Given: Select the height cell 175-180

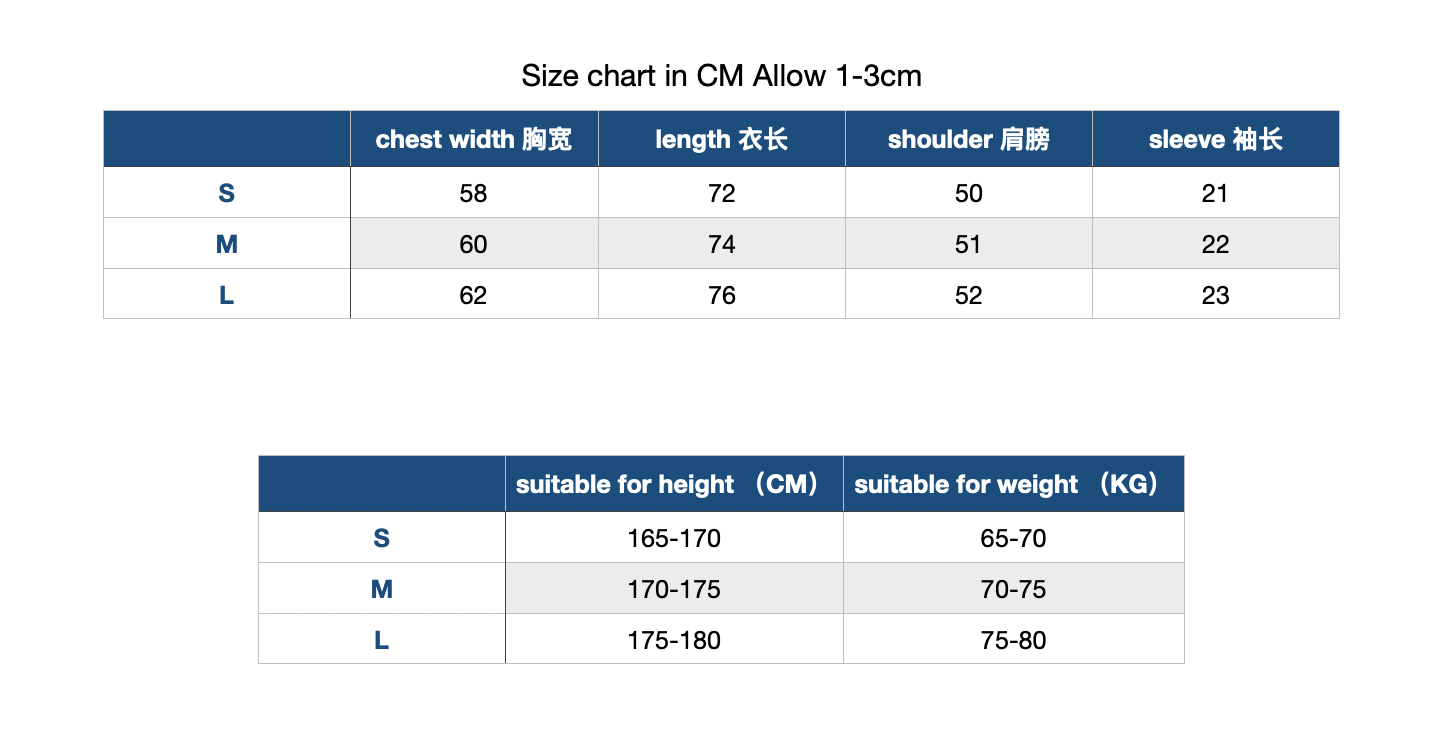Looking at the screenshot, I should pos(674,640).
